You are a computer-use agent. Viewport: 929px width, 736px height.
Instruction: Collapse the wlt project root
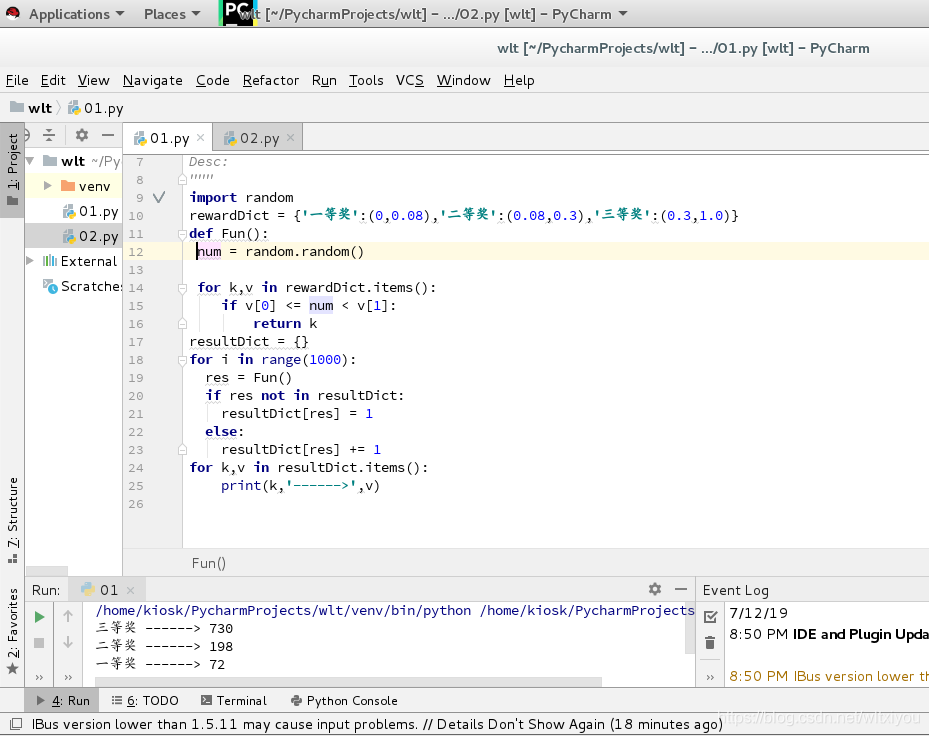coord(30,161)
